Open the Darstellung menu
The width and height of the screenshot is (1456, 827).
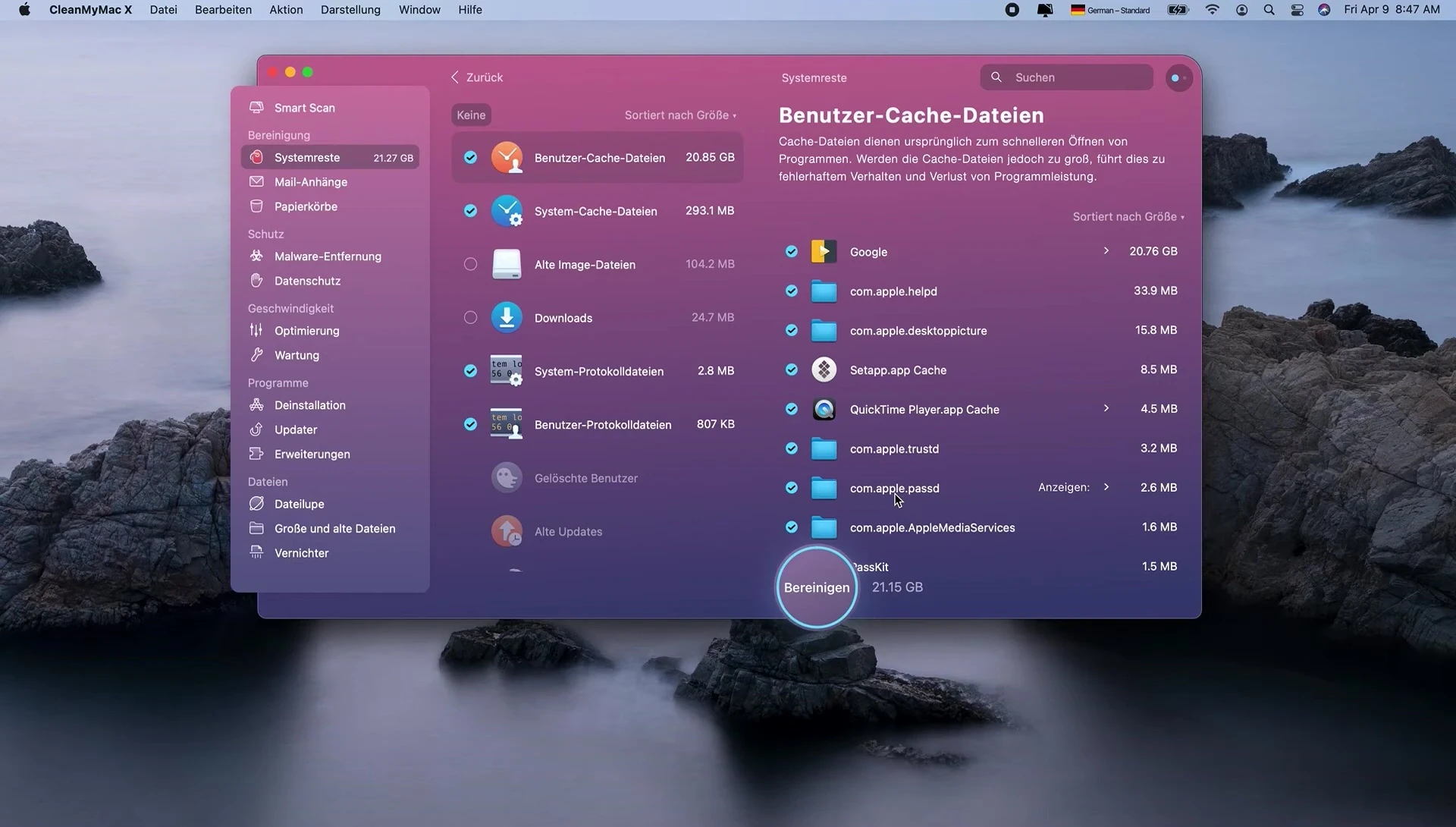pos(350,10)
